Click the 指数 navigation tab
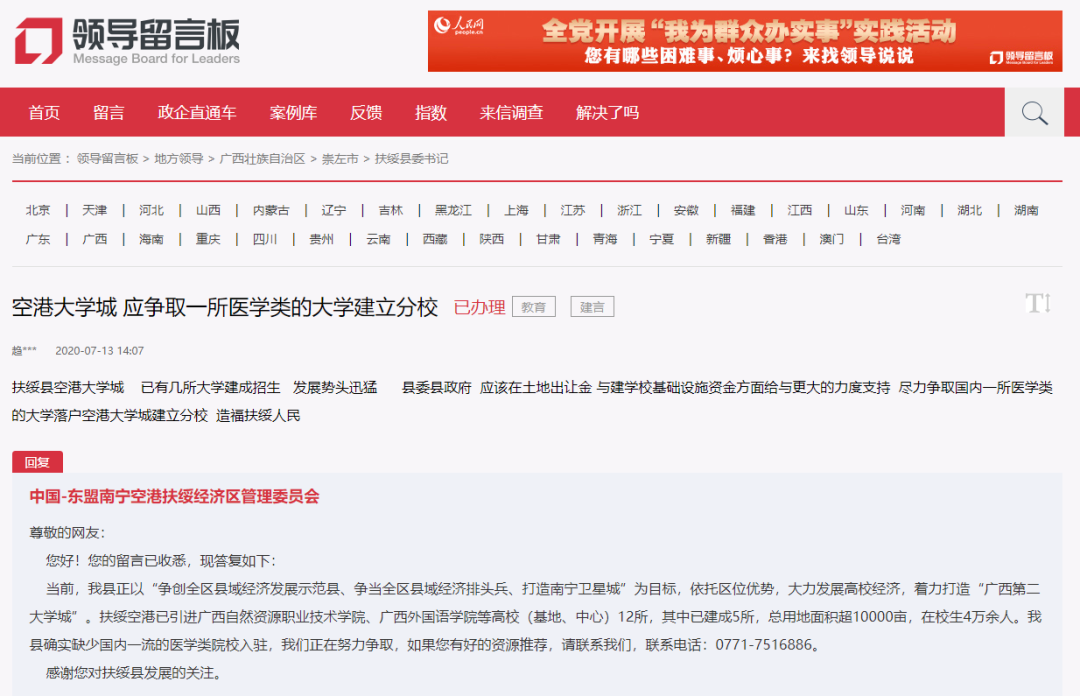Image resolution: width=1080 pixels, height=696 pixels. pos(431,112)
